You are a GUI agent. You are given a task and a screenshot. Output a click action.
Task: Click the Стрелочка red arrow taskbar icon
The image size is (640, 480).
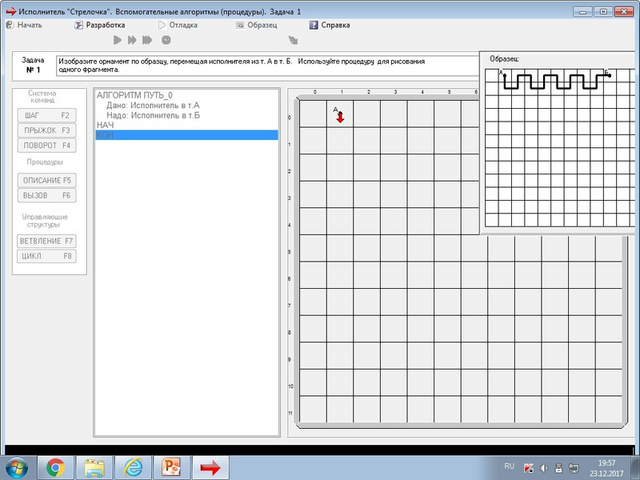[x=211, y=468]
